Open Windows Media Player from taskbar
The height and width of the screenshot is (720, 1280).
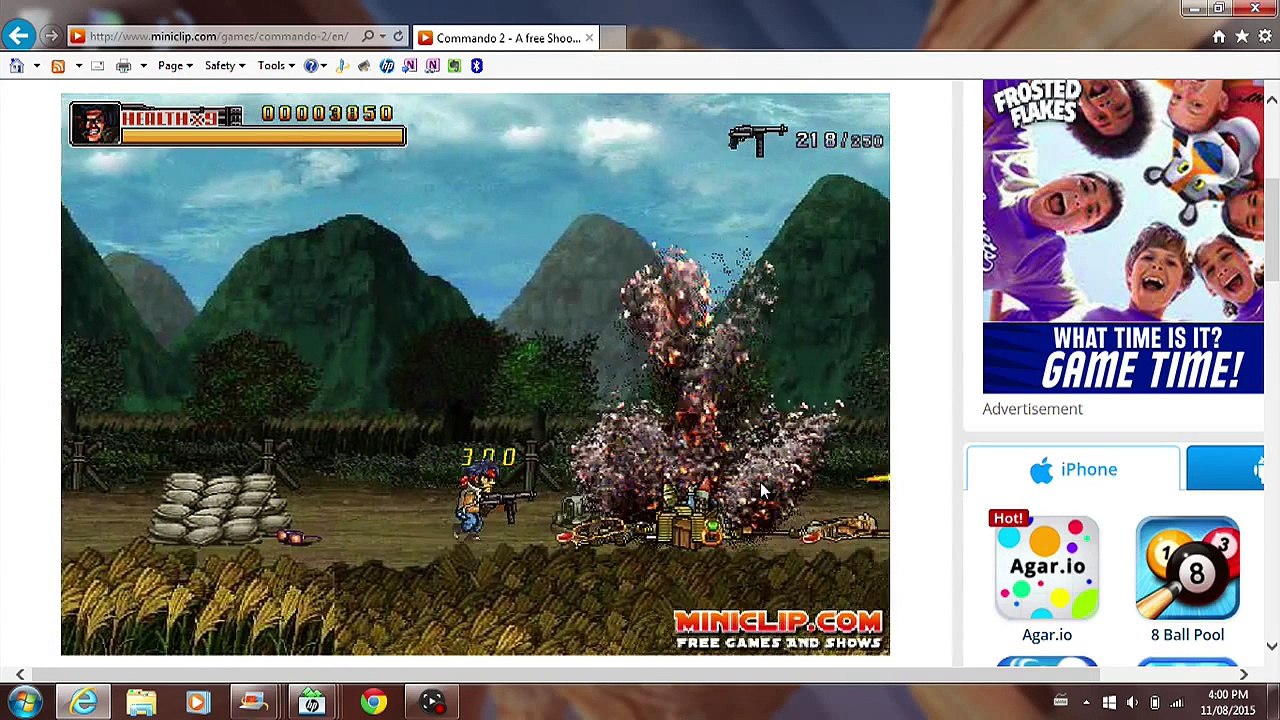[197, 702]
